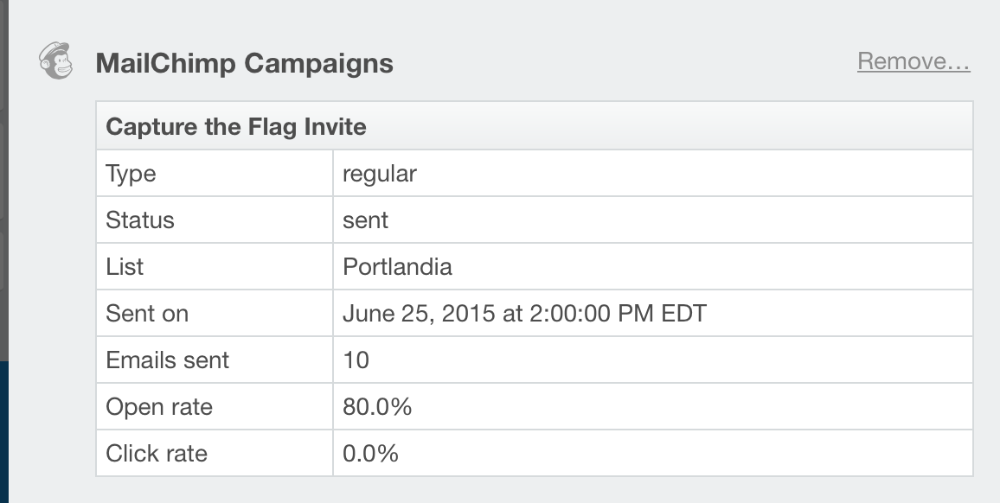1000x503 pixels.
Task: Select the emails sent count of 10
Action: pyautogui.click(x=355, y=360)
